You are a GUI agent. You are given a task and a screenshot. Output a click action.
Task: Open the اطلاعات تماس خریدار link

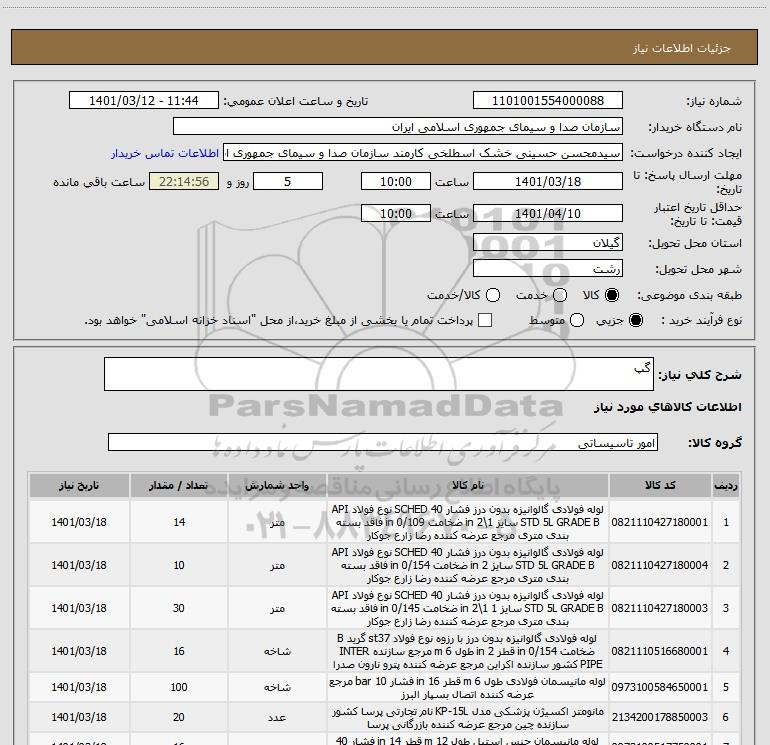165,153
